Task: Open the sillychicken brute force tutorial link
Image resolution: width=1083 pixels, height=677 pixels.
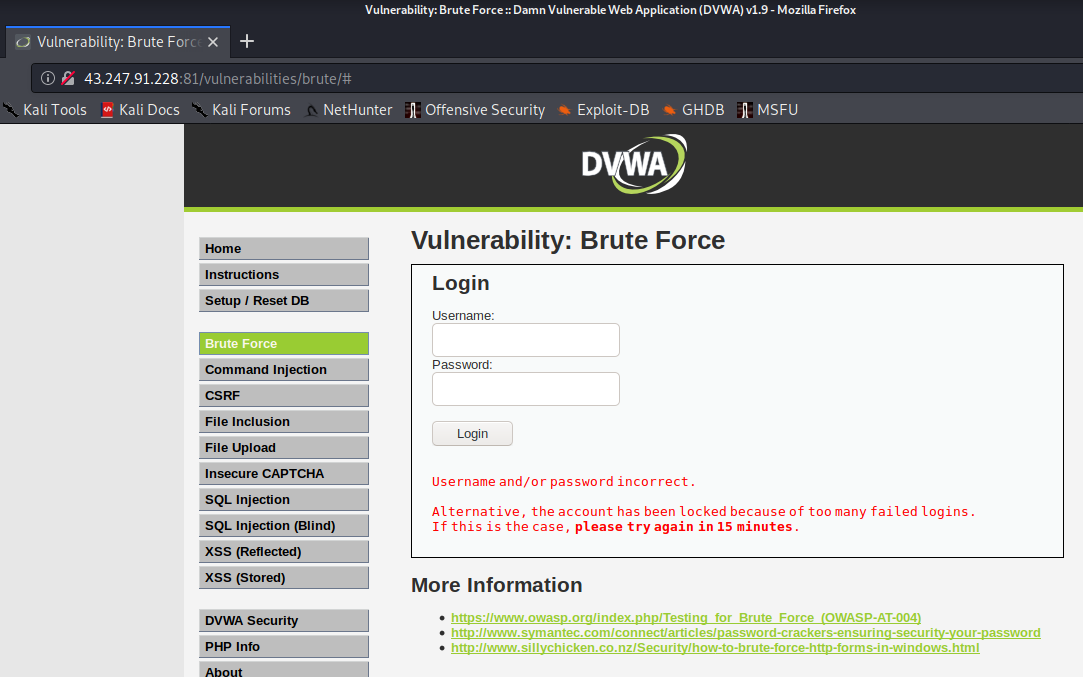Action: [715, 647]
